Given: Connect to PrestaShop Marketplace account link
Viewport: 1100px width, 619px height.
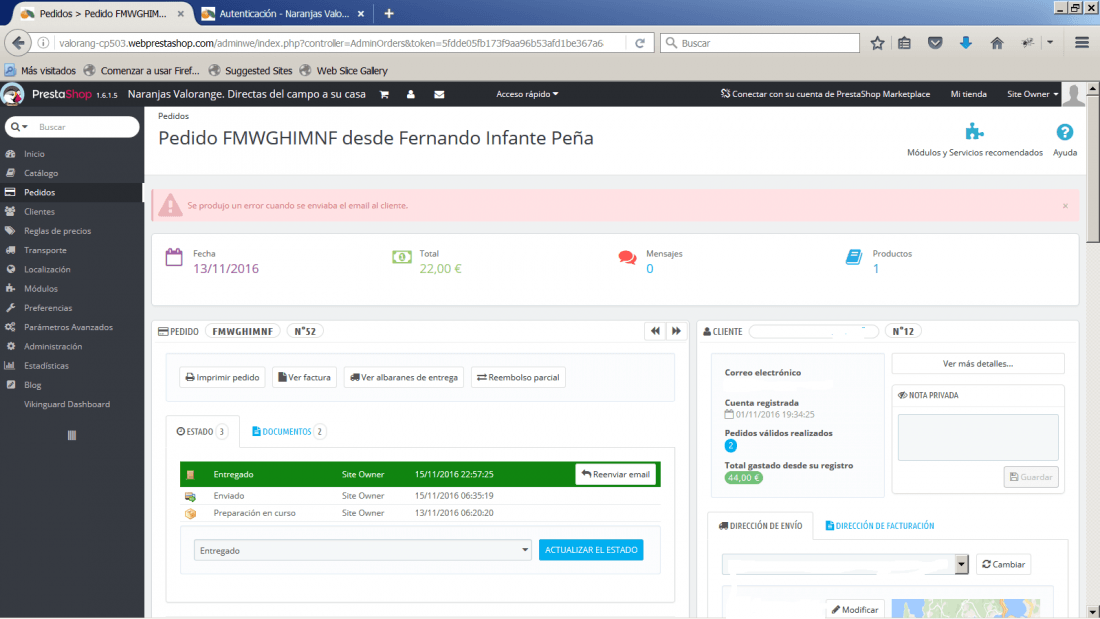Looking at the screenshot, I should (x=825, y=94).
